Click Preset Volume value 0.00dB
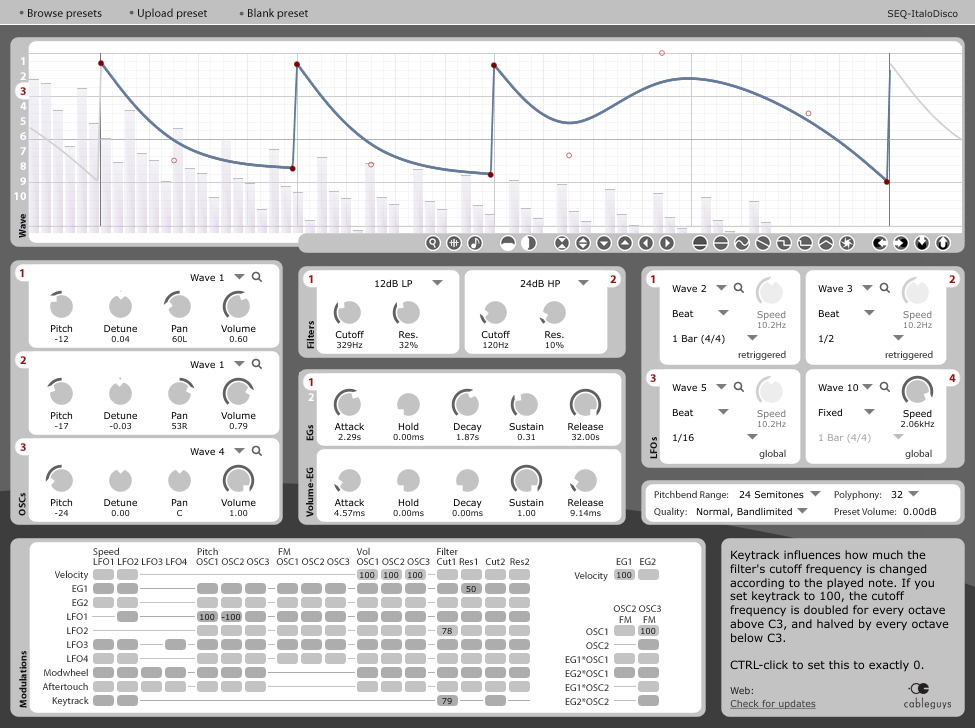The image size is (975, 728). [x=920, y=512]
